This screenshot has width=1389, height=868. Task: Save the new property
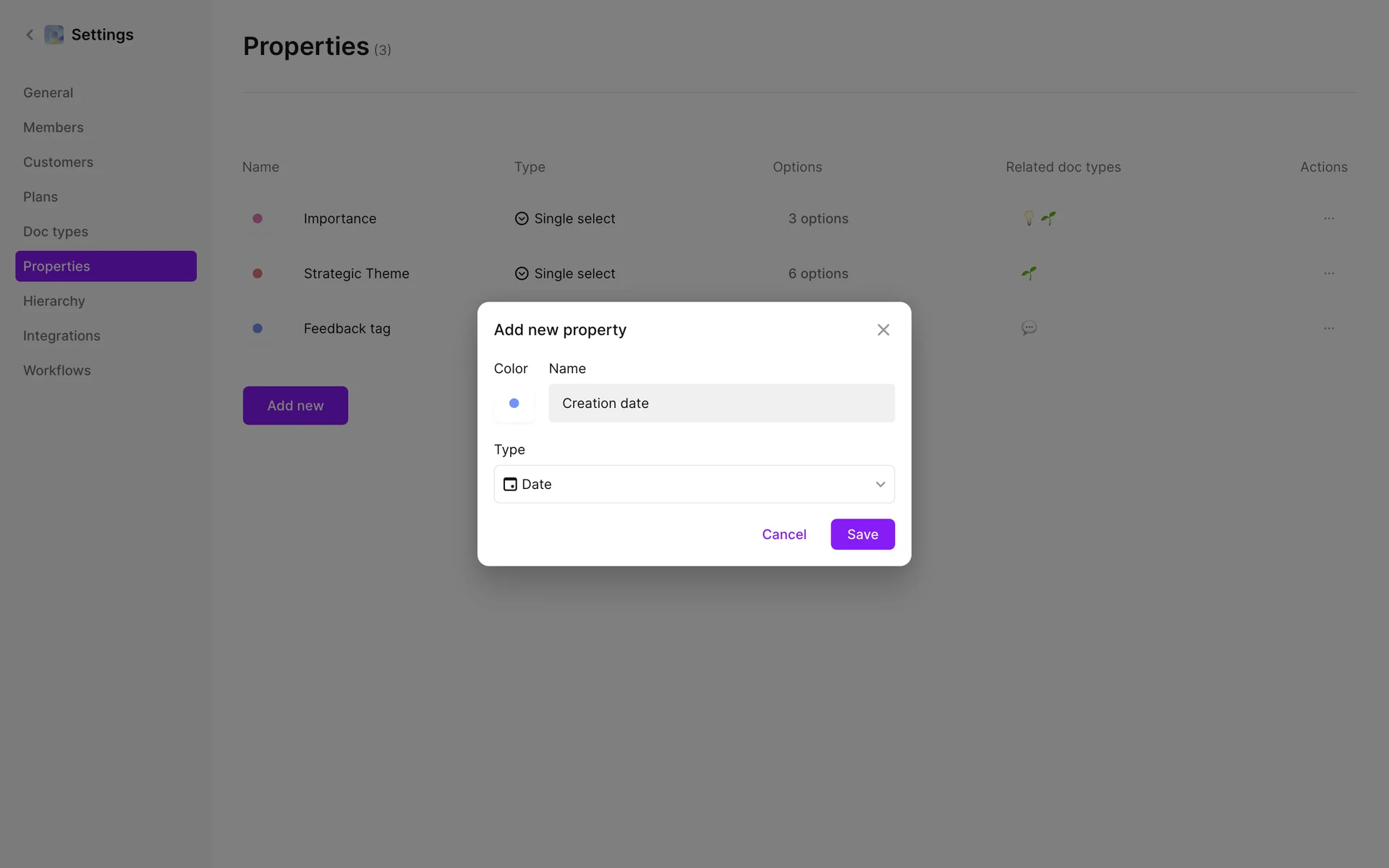862,535
